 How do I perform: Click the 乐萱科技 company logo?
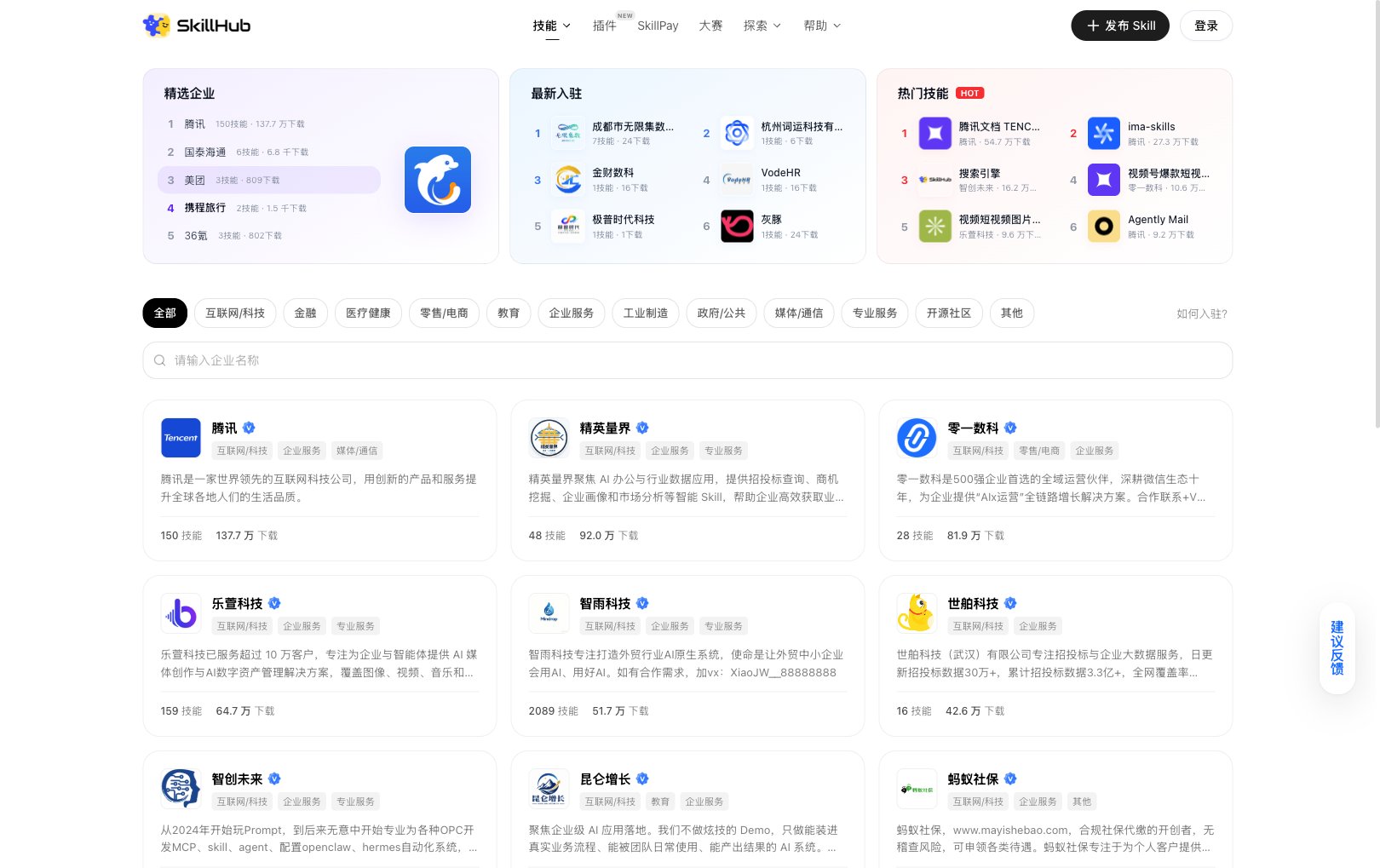click(181, 613)
